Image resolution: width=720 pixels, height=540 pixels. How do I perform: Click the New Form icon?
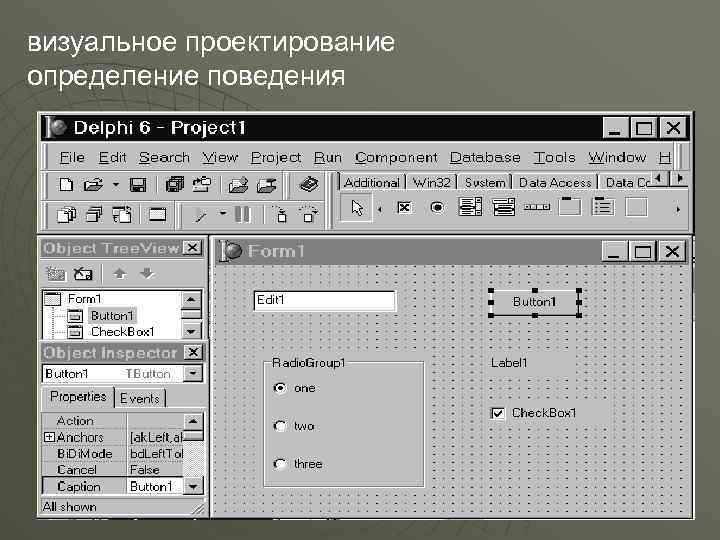coord(158,214)
